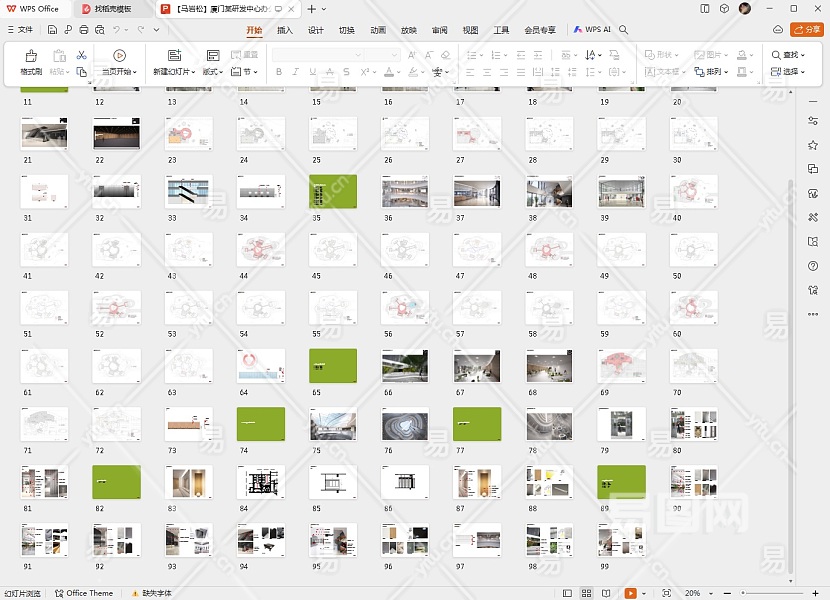Click the Format Painter brush icon
Viewport: 830px width, 600px height.
click(x=31, y=57)
